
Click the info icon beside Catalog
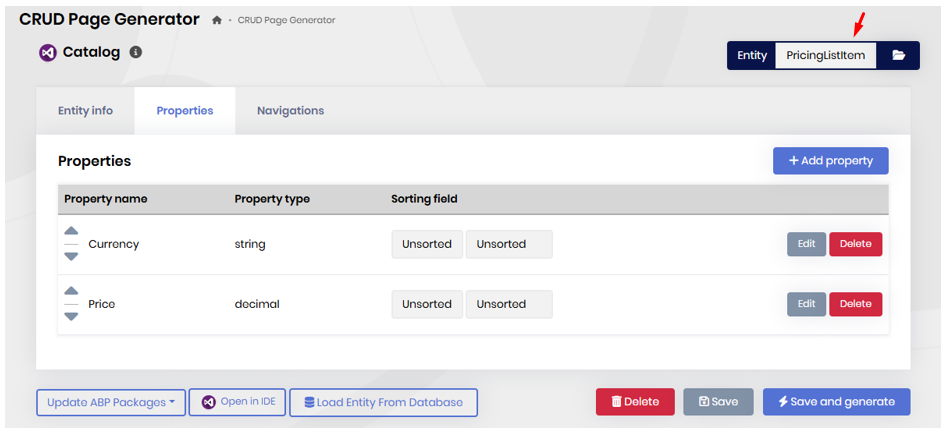tap(136, 52)
